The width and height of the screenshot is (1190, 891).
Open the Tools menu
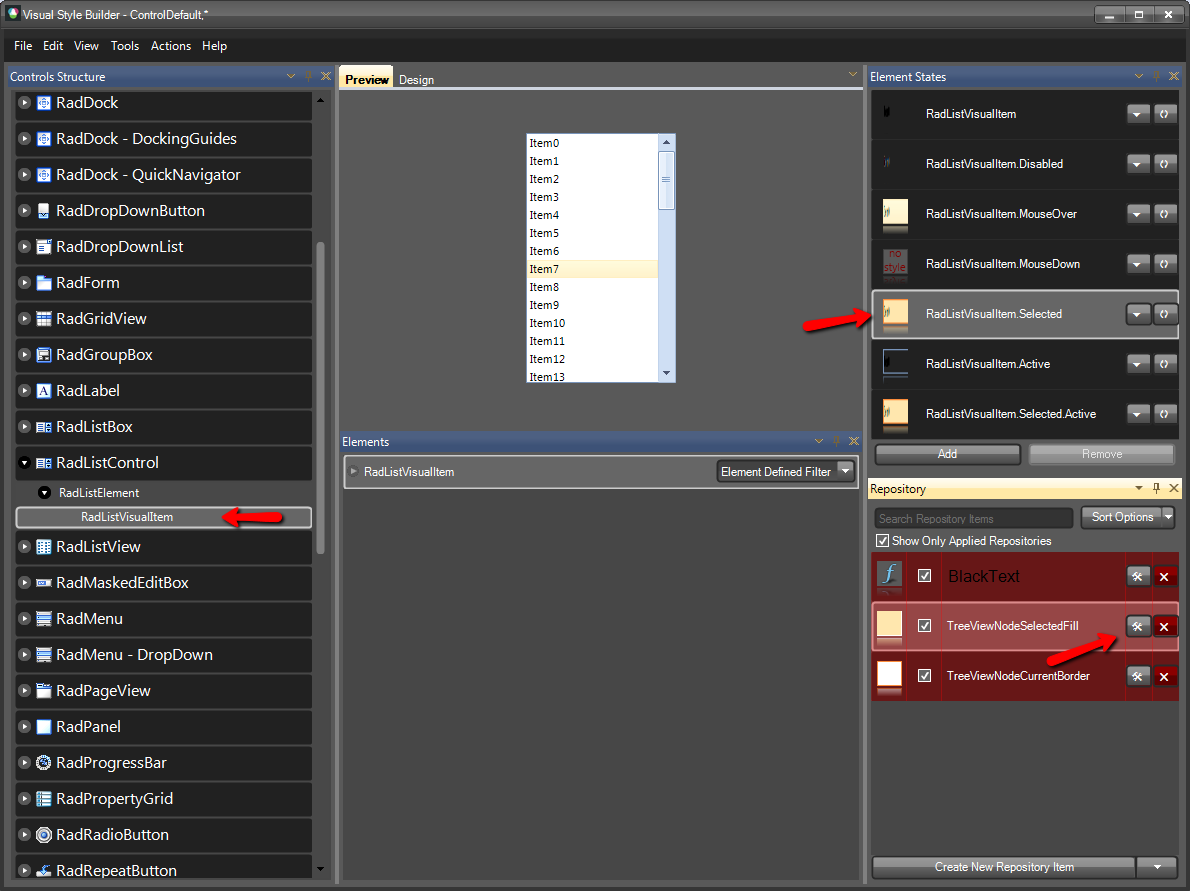[x=124, y=46]
